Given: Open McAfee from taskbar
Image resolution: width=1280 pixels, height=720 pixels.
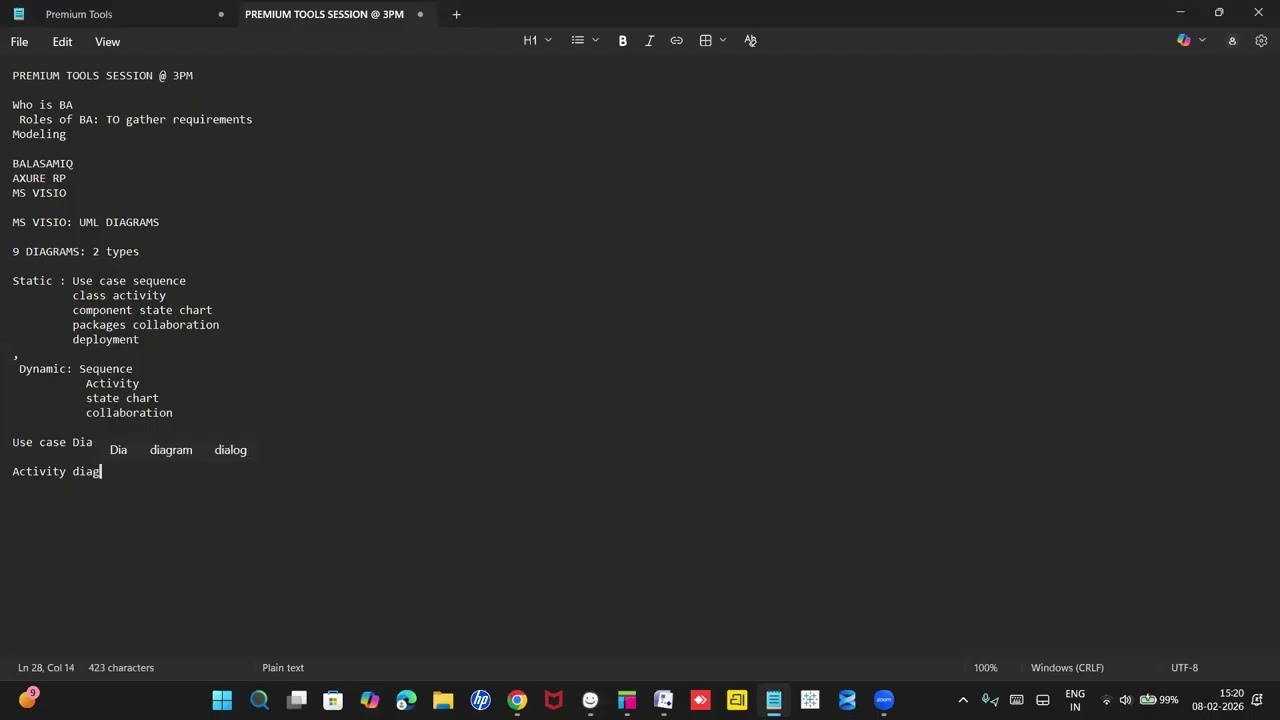Looking at the screenshot, I should (x=553, y=700).
